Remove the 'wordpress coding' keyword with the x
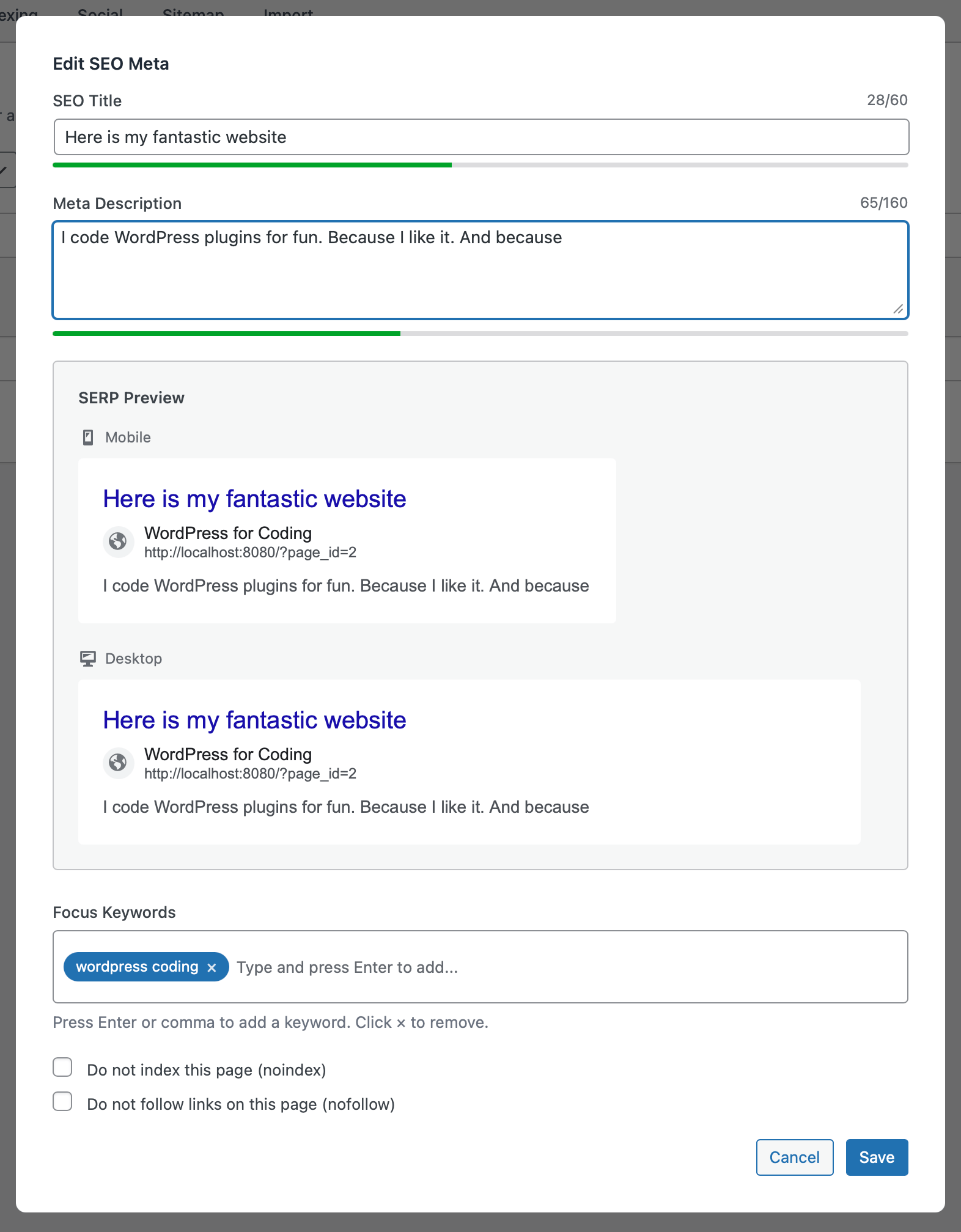The width and height of the screenshot is (961, 1232). [x=213, y=967]
